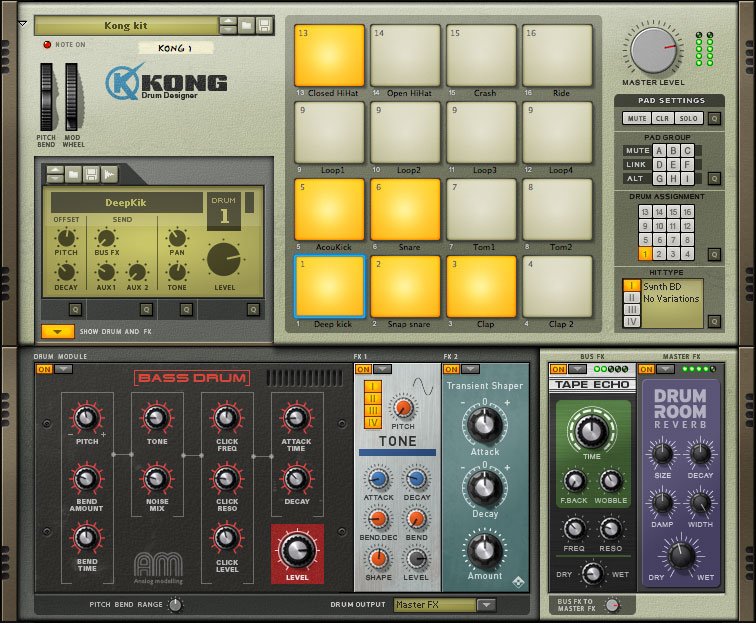
Task: Click the Quick Edit Q under Hit Type
Action: [713, 321]
